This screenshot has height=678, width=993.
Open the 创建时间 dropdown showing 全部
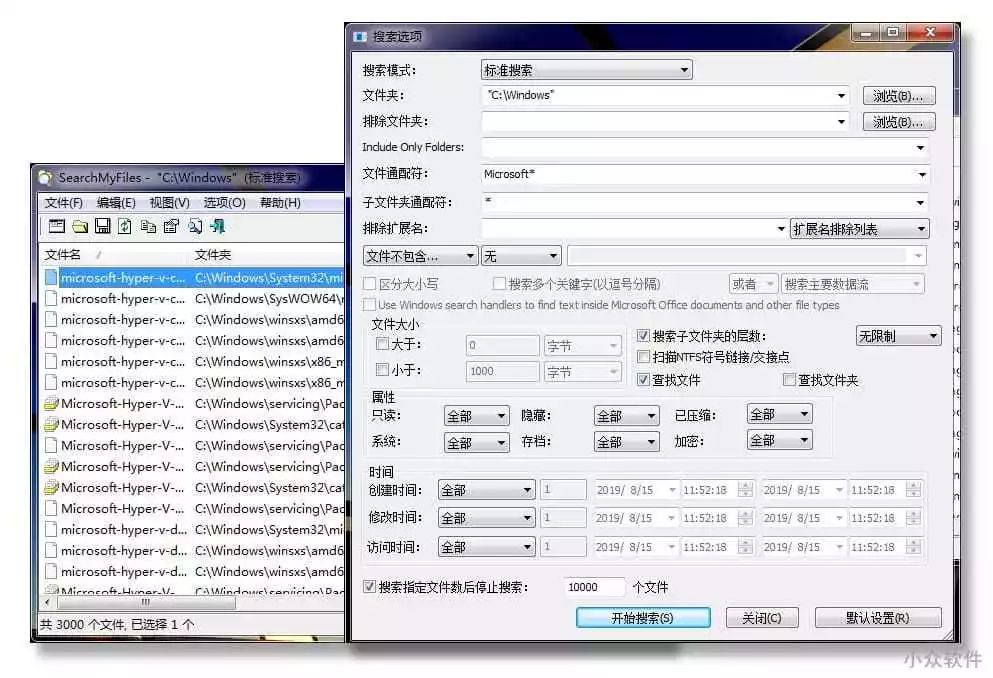pos(486,490)
